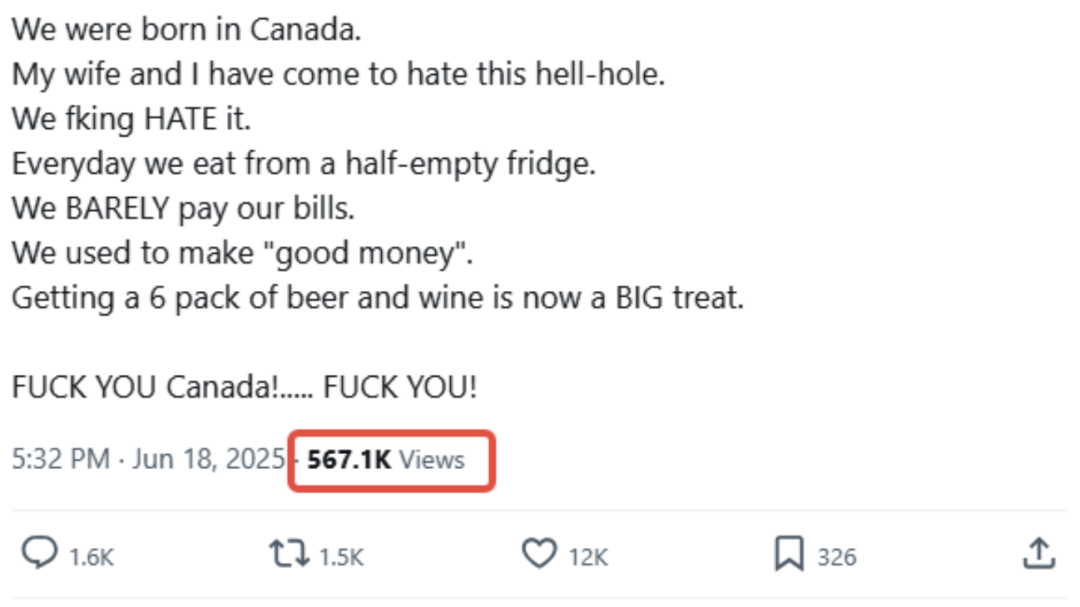Click the 1.6K reply count

[x=92, y=557]
